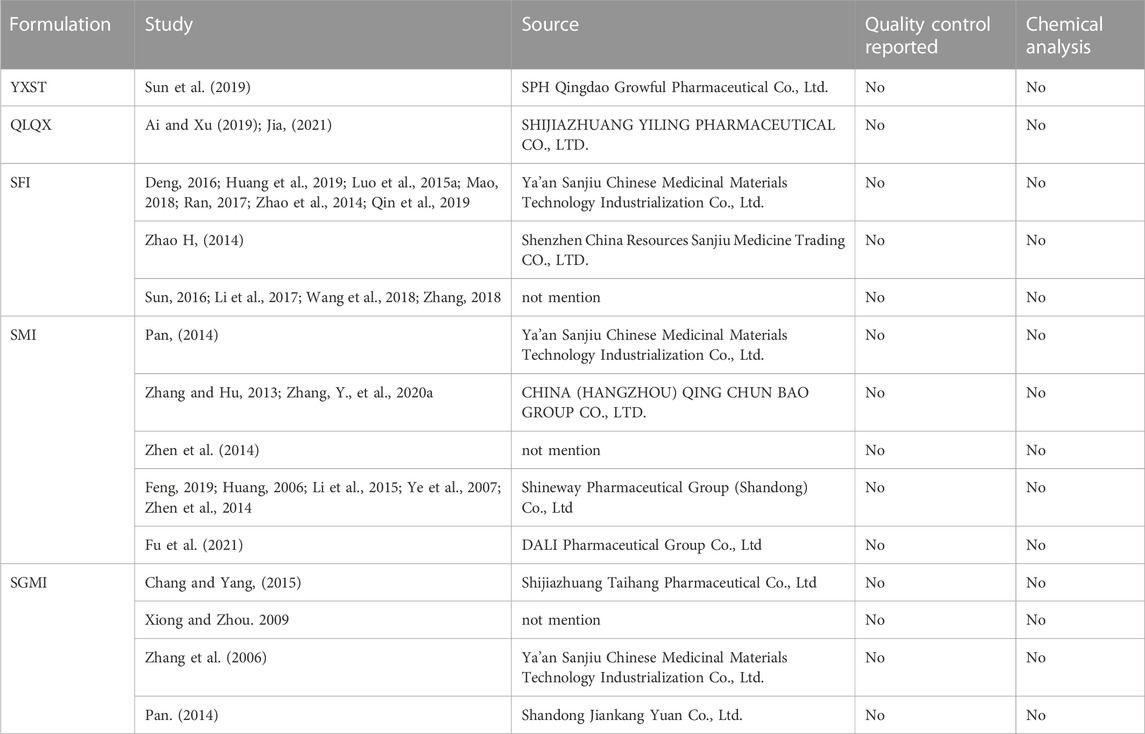Viewport: 1145px width, 734px height.
Task: Click the study cell starting "Feng, 2019; Huang, 2006"
Action: coord(323,497)
